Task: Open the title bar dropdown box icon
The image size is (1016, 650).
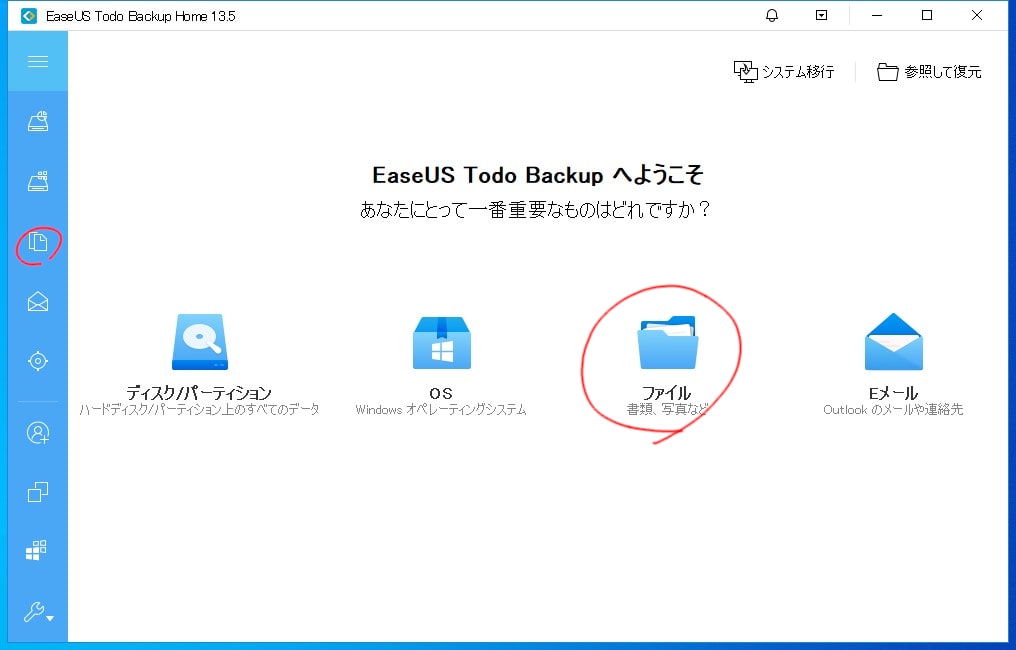Action: (821, 15)
